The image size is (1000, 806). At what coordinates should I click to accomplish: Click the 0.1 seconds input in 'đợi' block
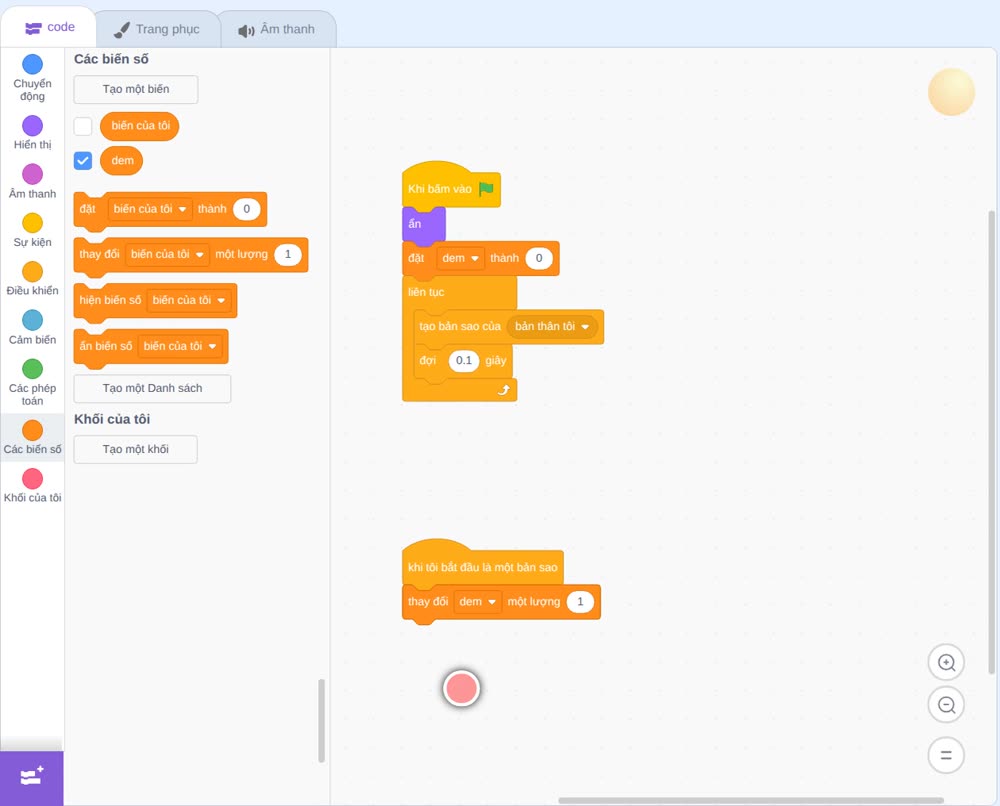(464, 361)
